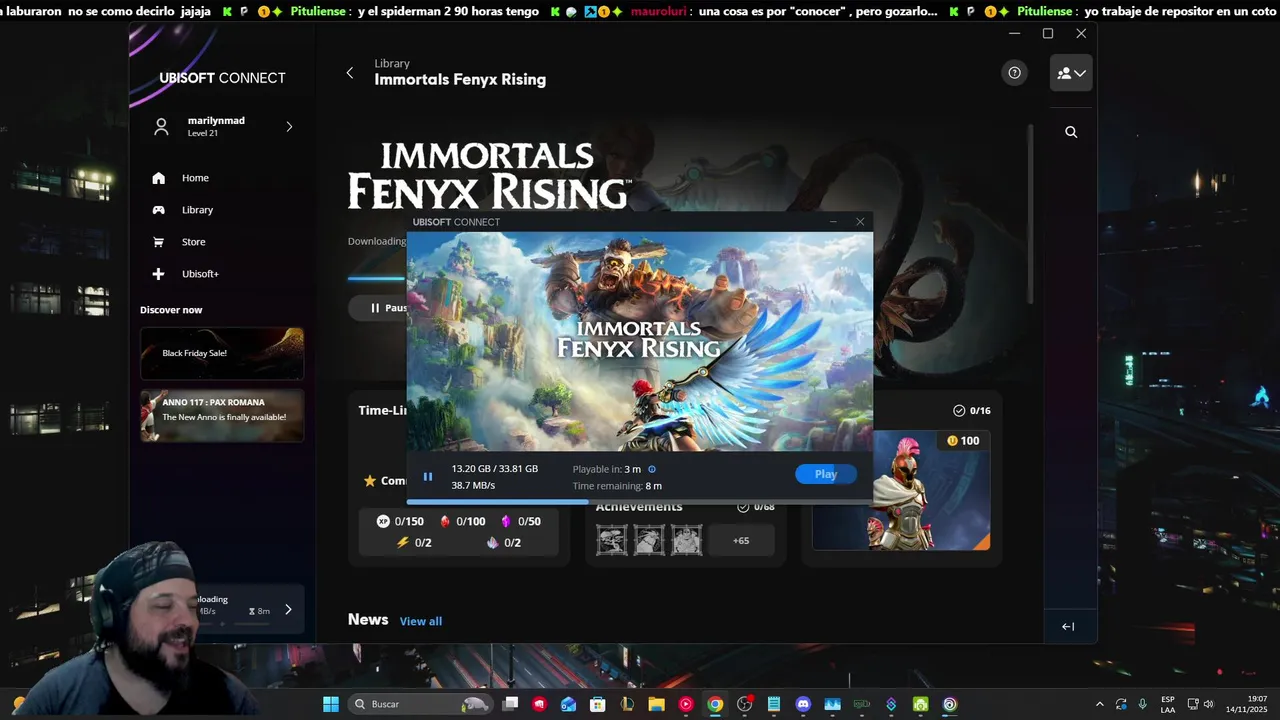The image size is (1280, 720).
Task: Click the Library gamepad icon
Action: [158, 210]
